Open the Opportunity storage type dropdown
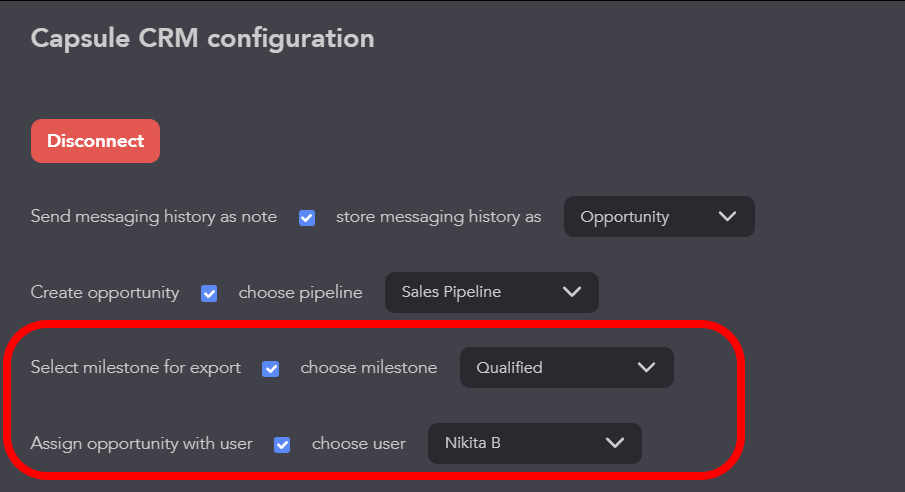The width and height of the screenshot is (905, 492). coord(658,217)
